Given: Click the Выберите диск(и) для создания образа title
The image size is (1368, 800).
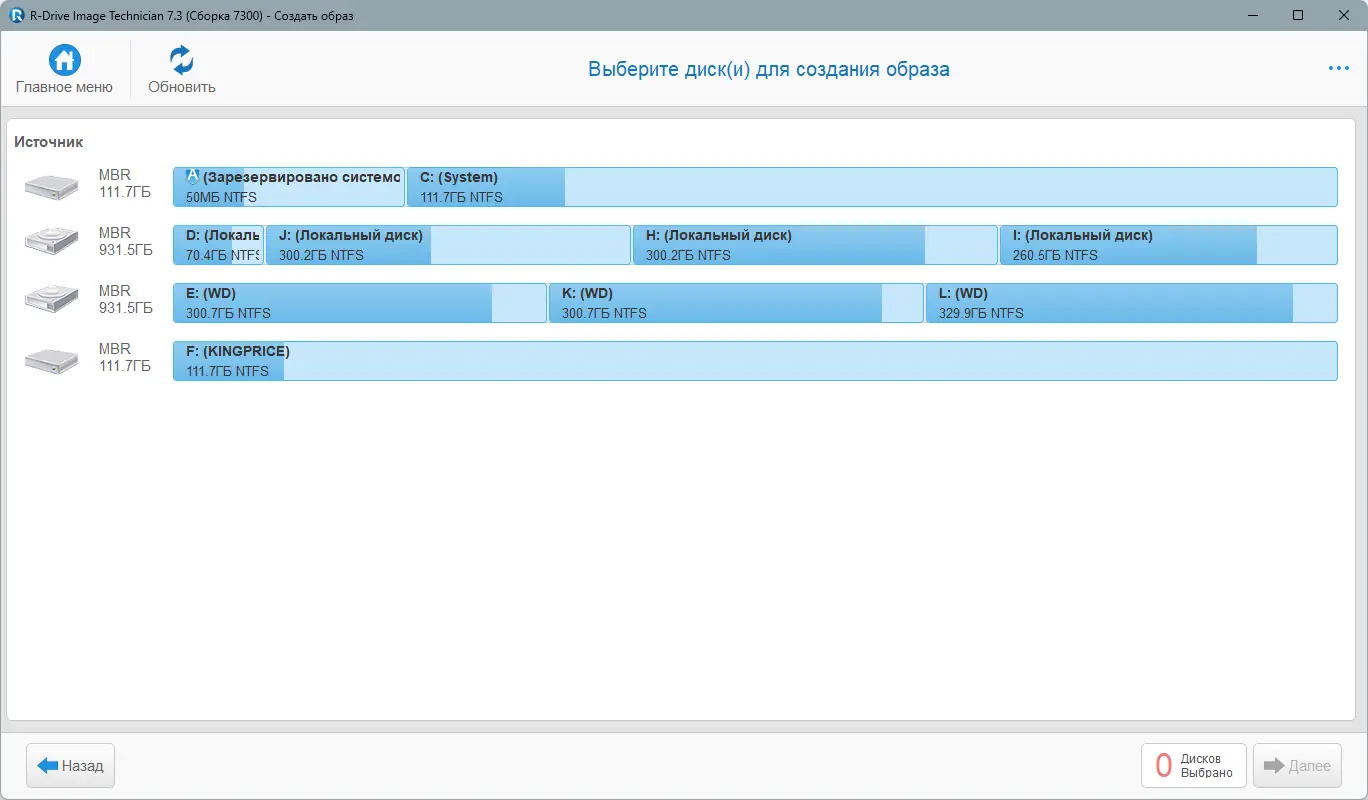Looking at the screenshot, I should pyautogui.click(x=769, y=69).
